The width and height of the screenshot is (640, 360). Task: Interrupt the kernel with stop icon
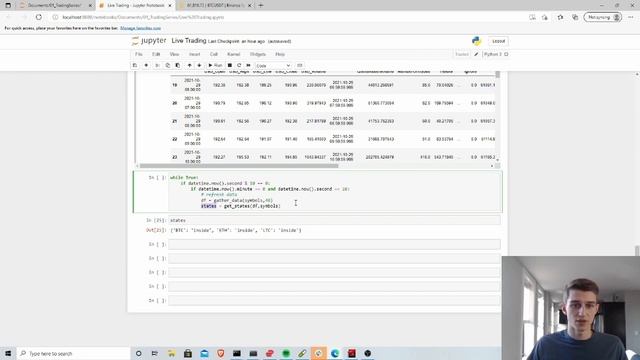pyautogui.click(x=230, y=65)
